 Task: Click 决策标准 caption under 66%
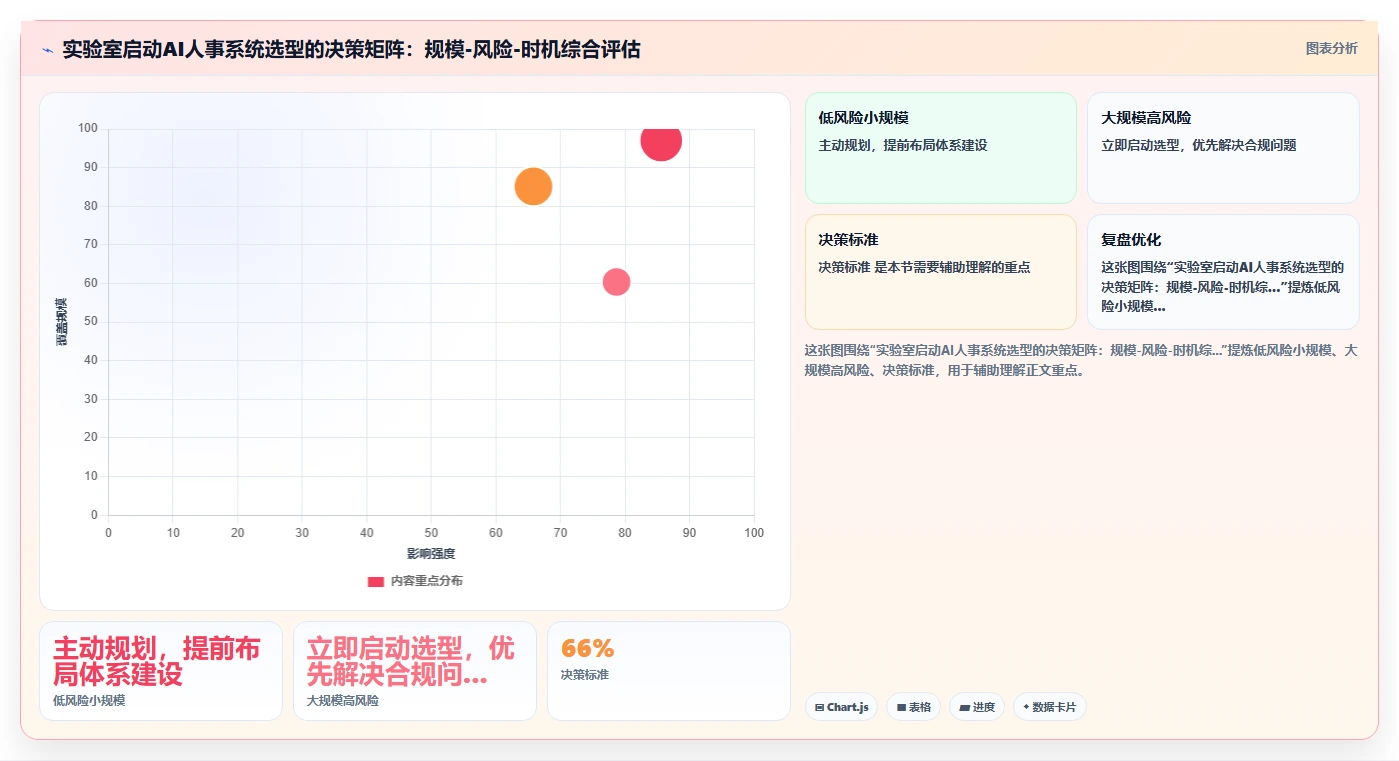click(x=585, y=675)
